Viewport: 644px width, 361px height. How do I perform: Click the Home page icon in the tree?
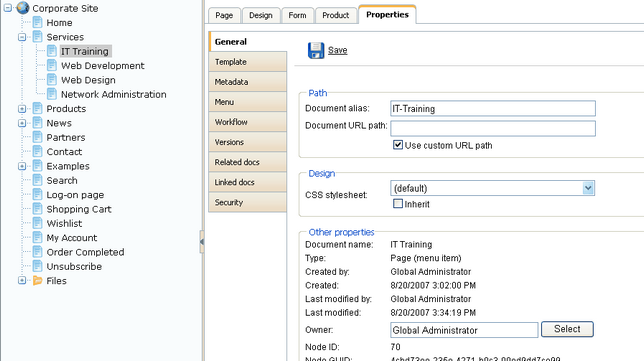pyautogui.click(x=37, y=23)
